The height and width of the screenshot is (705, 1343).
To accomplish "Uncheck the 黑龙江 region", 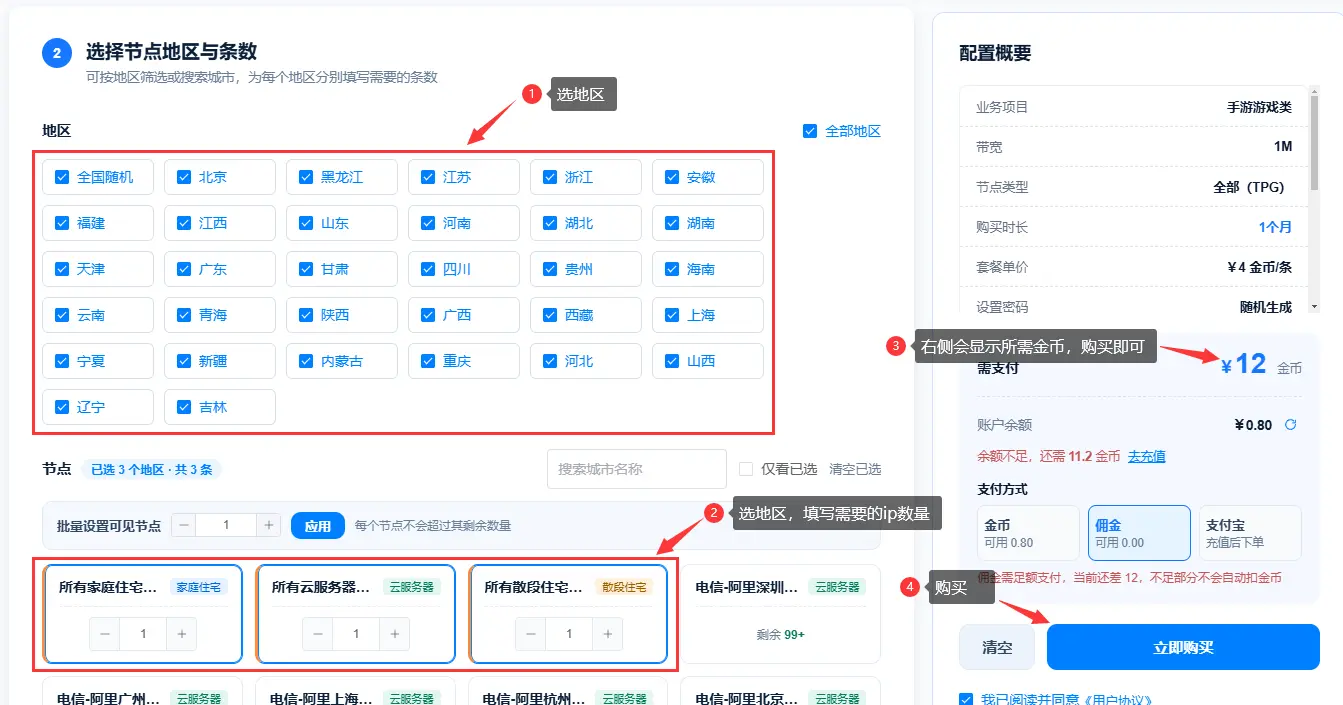I will [x=306, y=177].
